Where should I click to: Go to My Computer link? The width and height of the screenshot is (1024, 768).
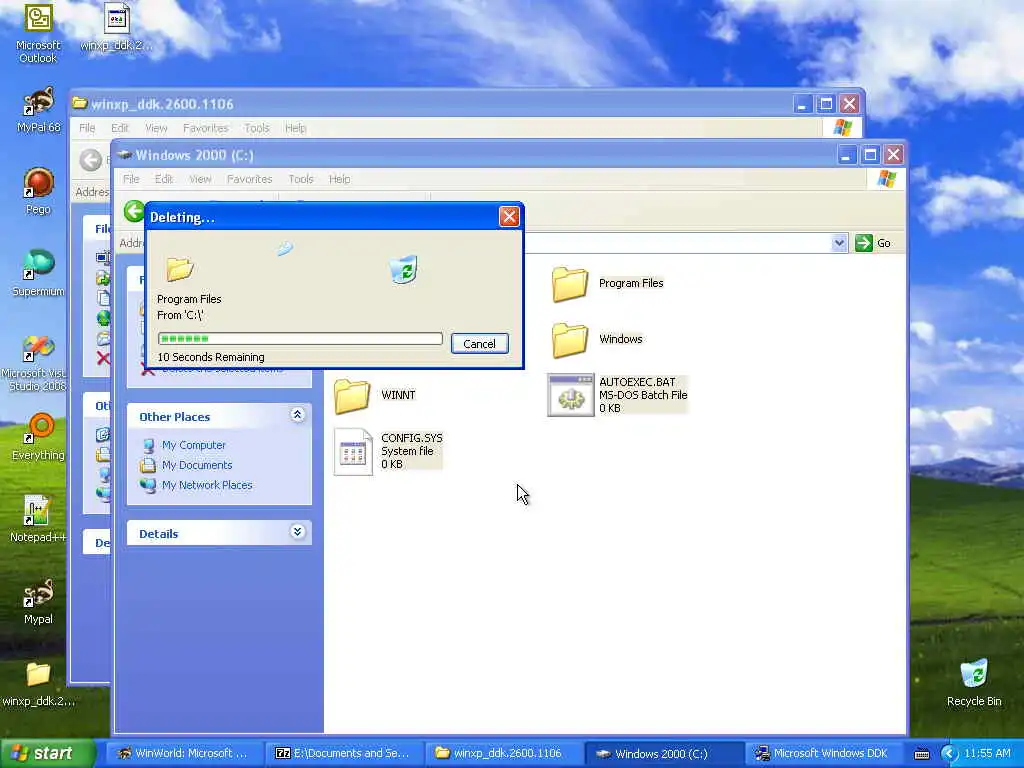(x=193, y=445)
